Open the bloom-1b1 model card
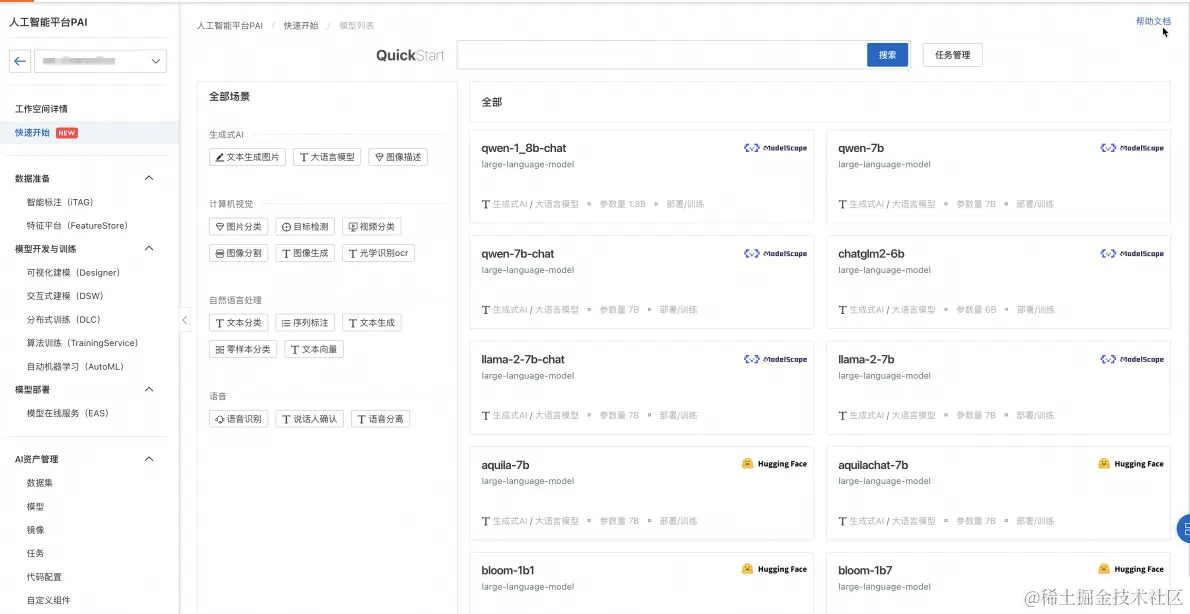The width and height of the screenshot is (1190, 614). 641,583
